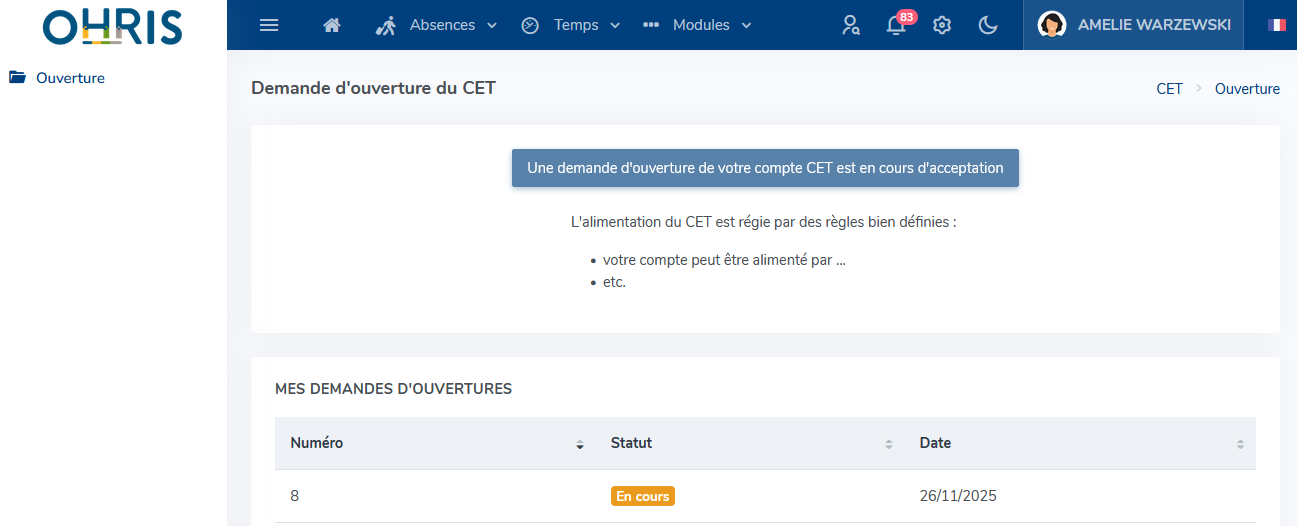The image size is (1297, 526).
Task: Sort table by Statut column
Action: point(888,444)
